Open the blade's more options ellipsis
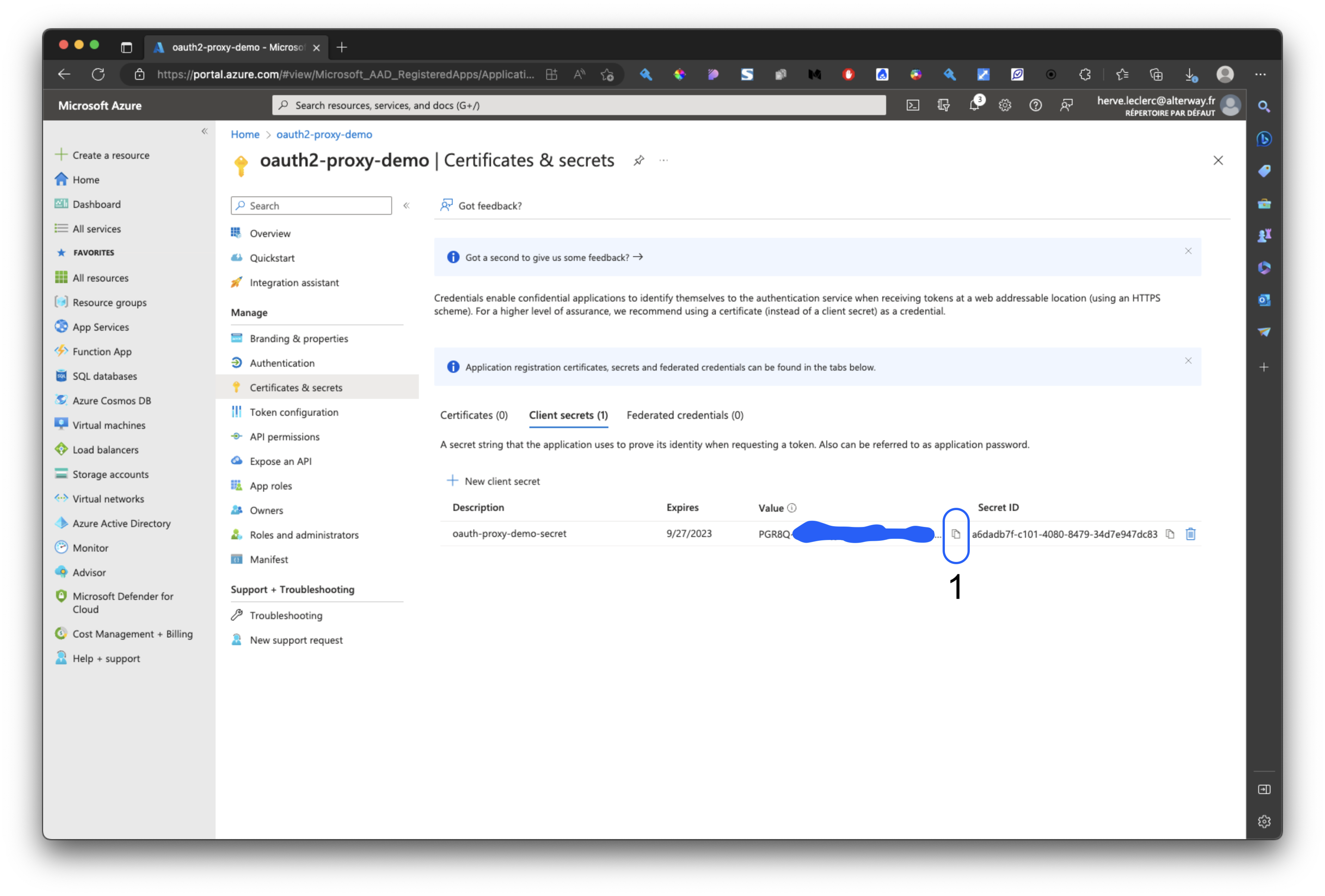The width and height of the screenshot is (1325, 896). pyautogui.click(x=664, y=161)
